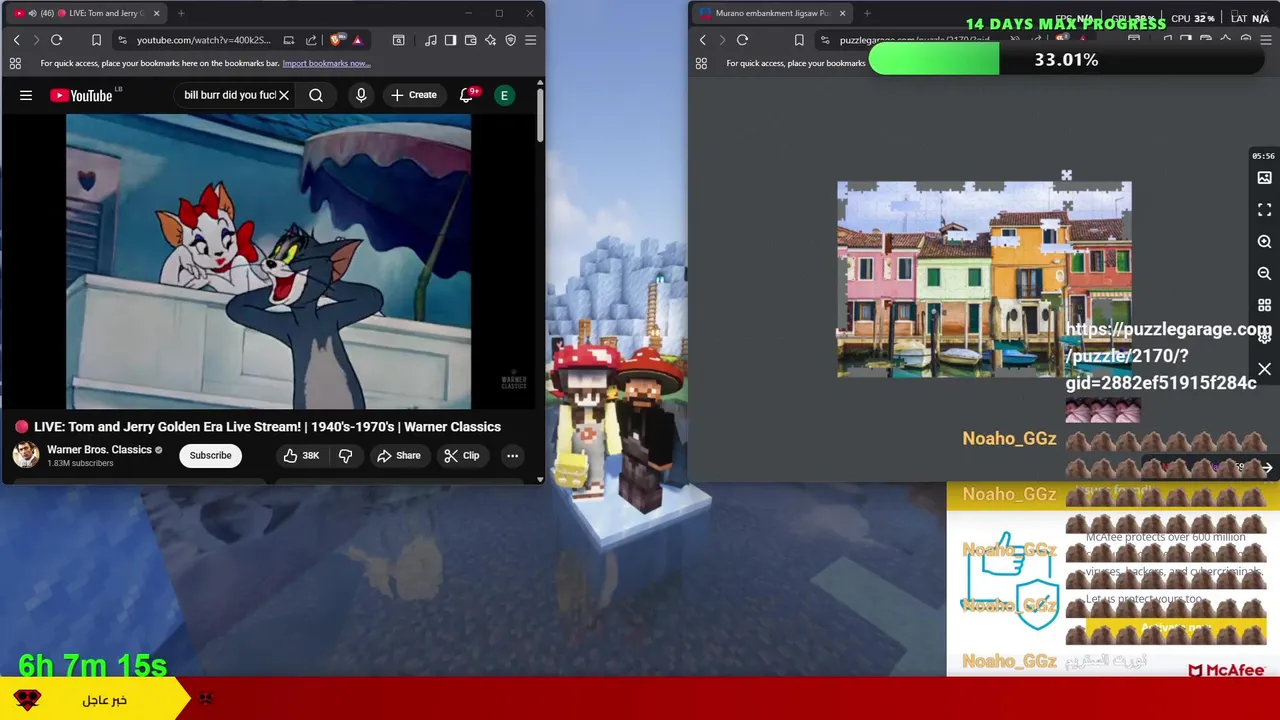
Task: Reload the YouTube page
Action: point(57,40)
